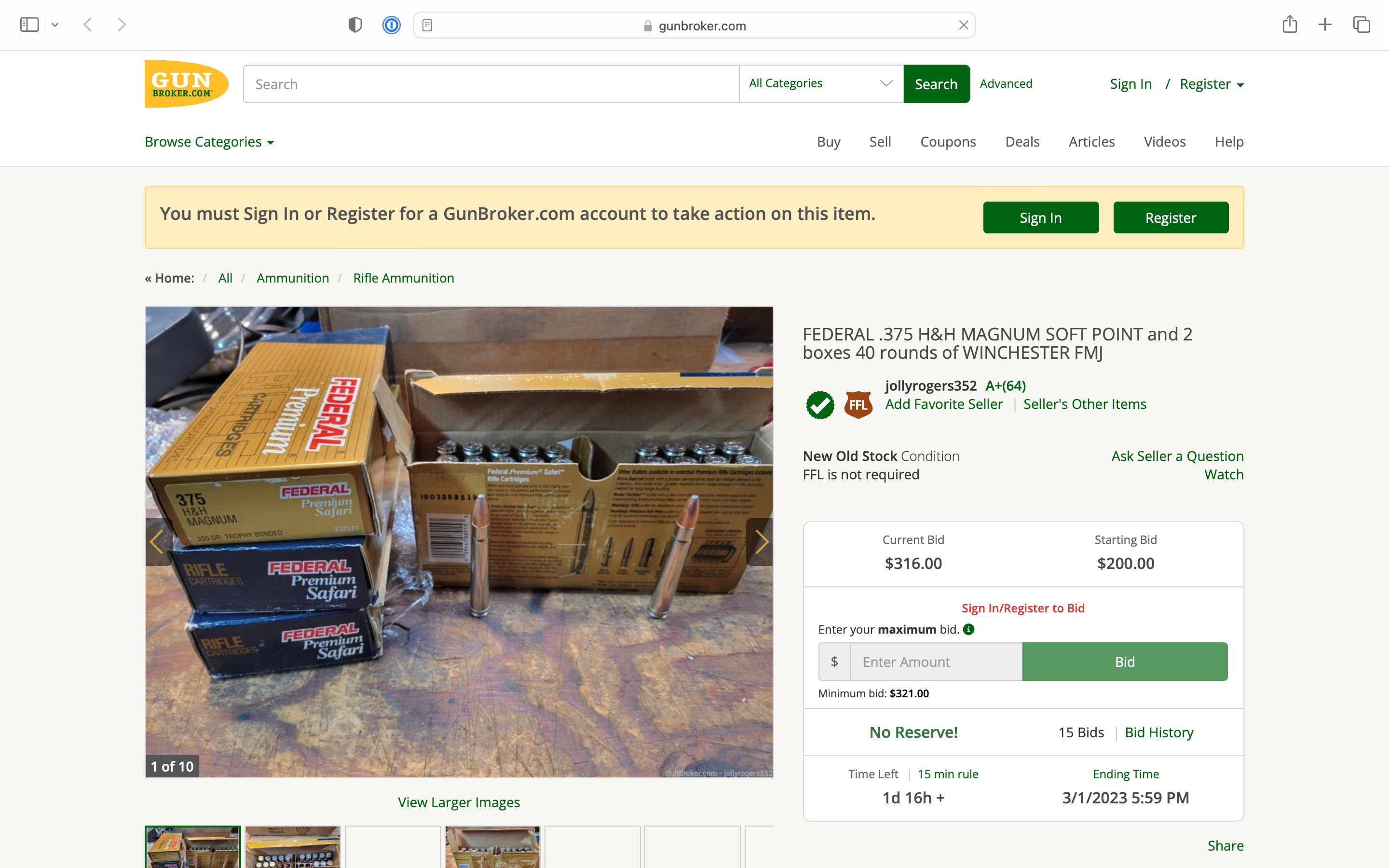The image size is (1389, 868).
Task: Focus the site Search field
Action: point(491,84)
